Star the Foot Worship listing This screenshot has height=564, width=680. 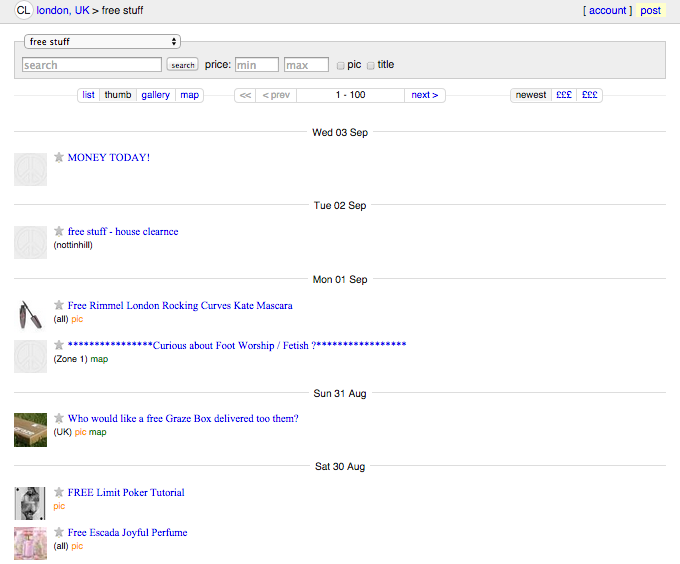coord(59,345)
